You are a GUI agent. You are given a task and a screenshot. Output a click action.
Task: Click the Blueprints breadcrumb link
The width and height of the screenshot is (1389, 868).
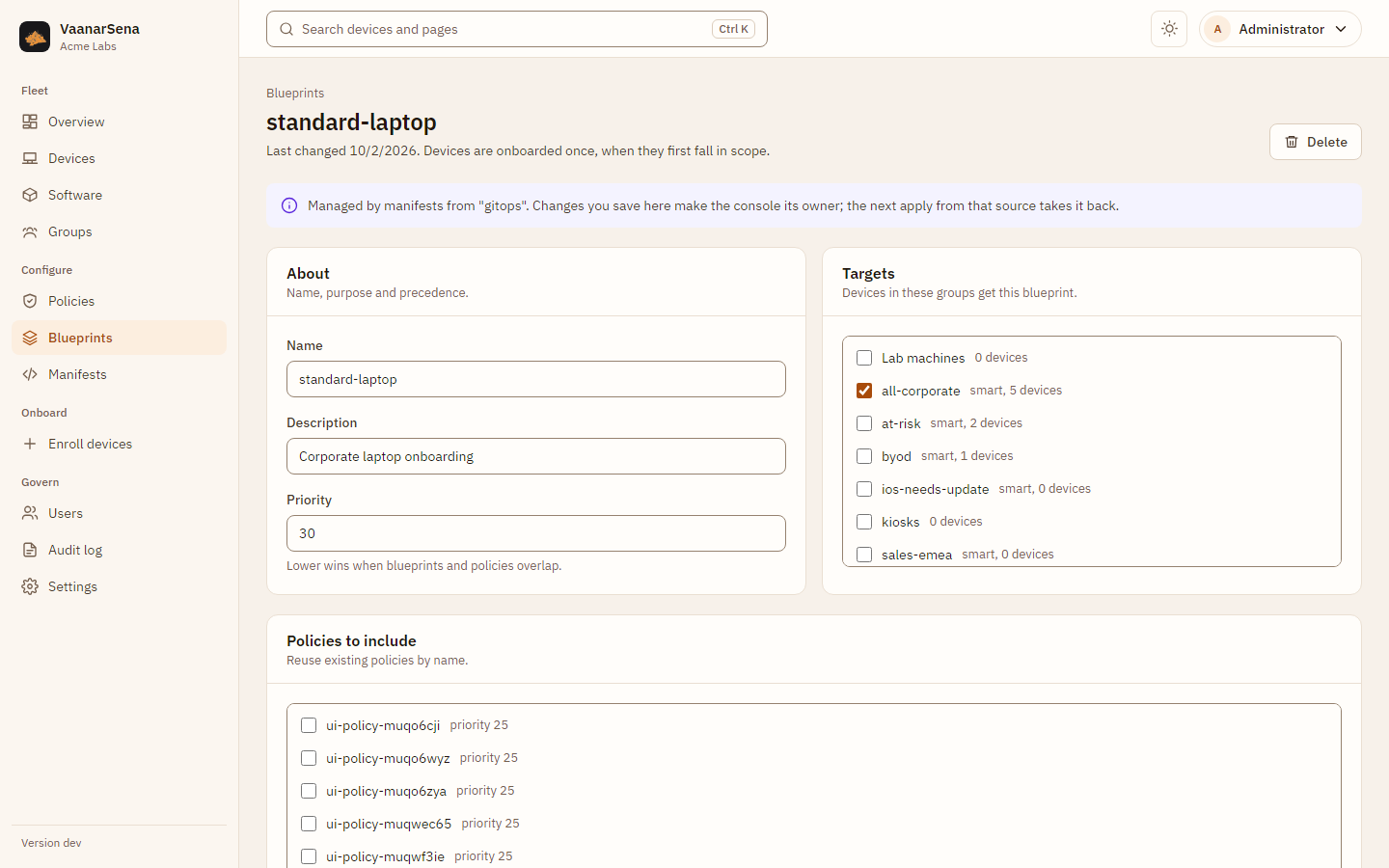295,94
